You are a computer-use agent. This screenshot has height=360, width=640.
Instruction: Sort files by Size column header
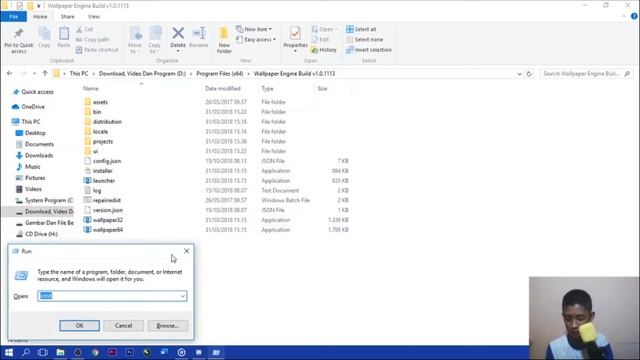pos(322,89)
